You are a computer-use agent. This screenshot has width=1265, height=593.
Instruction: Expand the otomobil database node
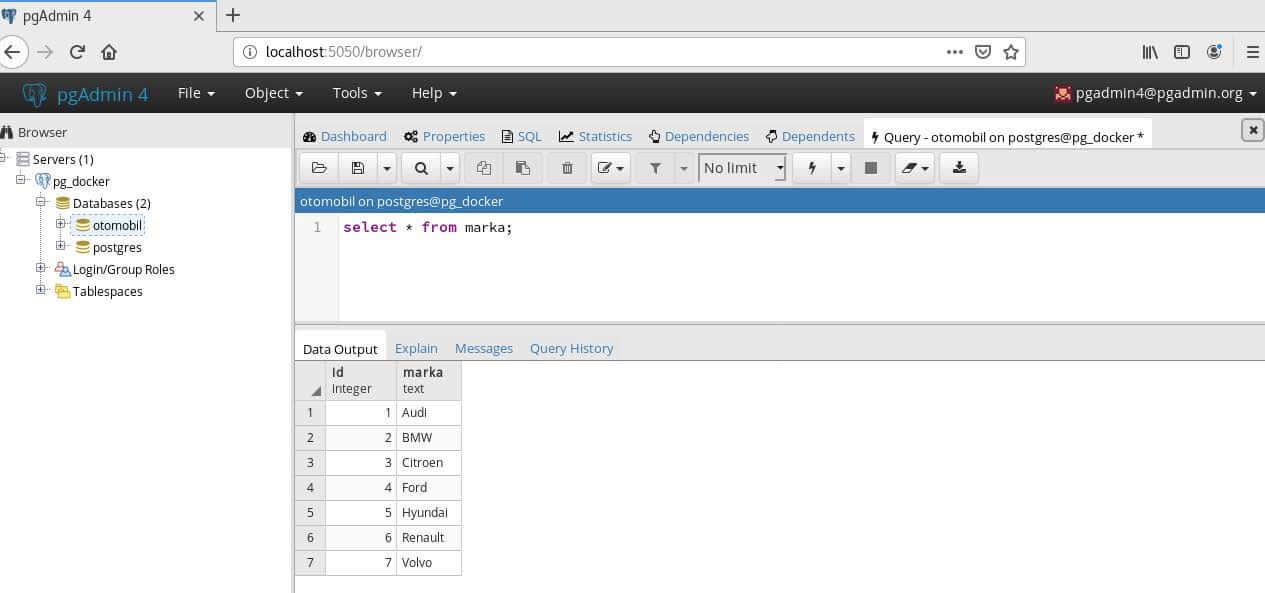61,224
